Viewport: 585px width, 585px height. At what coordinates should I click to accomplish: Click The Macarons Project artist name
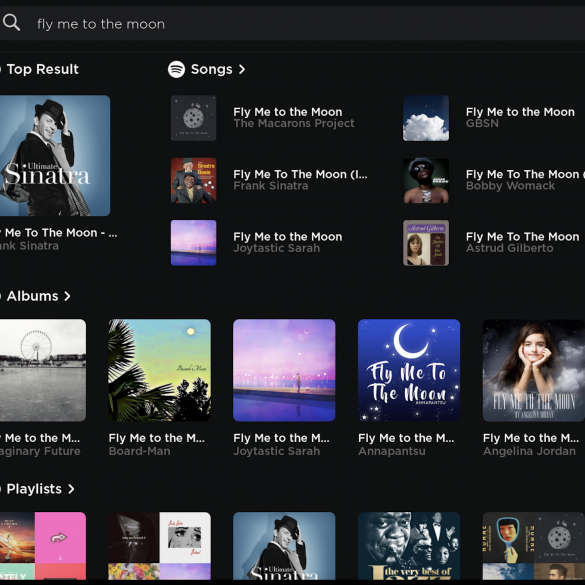(294, 123)
